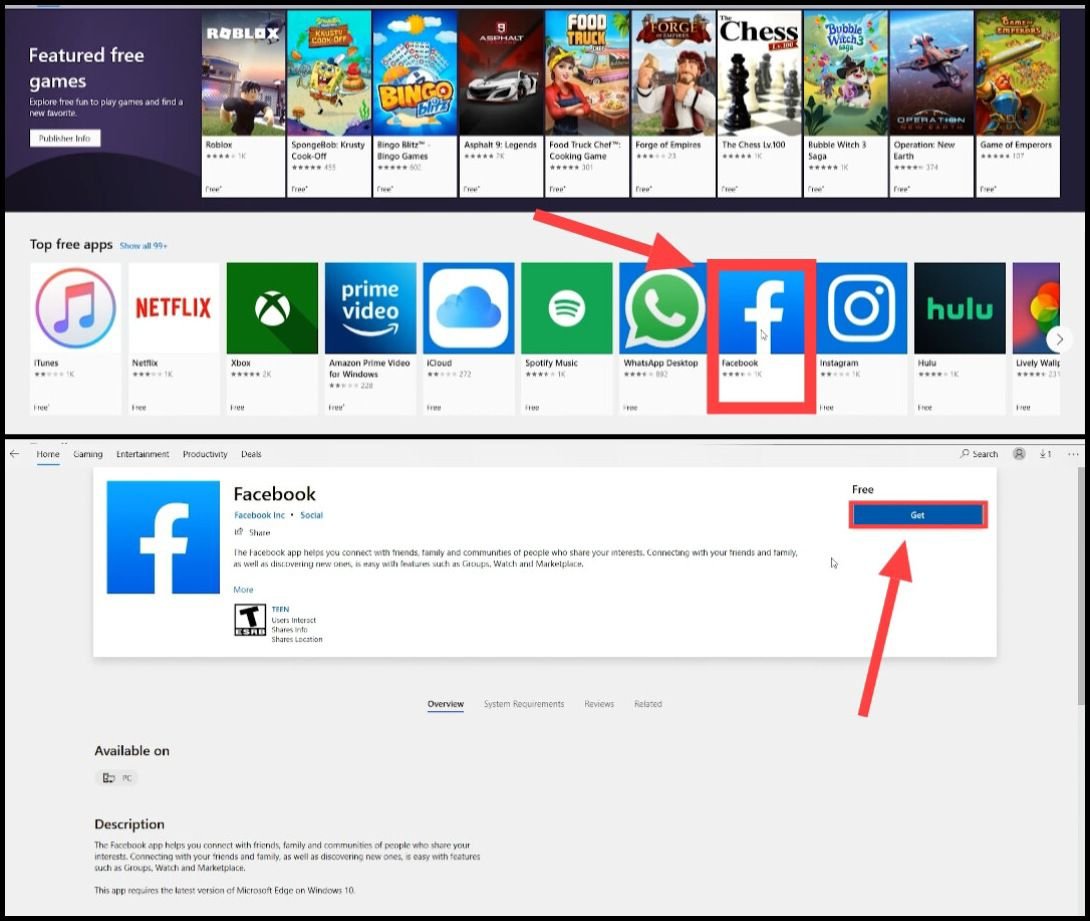Viewport: 1090px width, 921px height.
Task: Open the TEEN rating link
Action: coord(280,609)
